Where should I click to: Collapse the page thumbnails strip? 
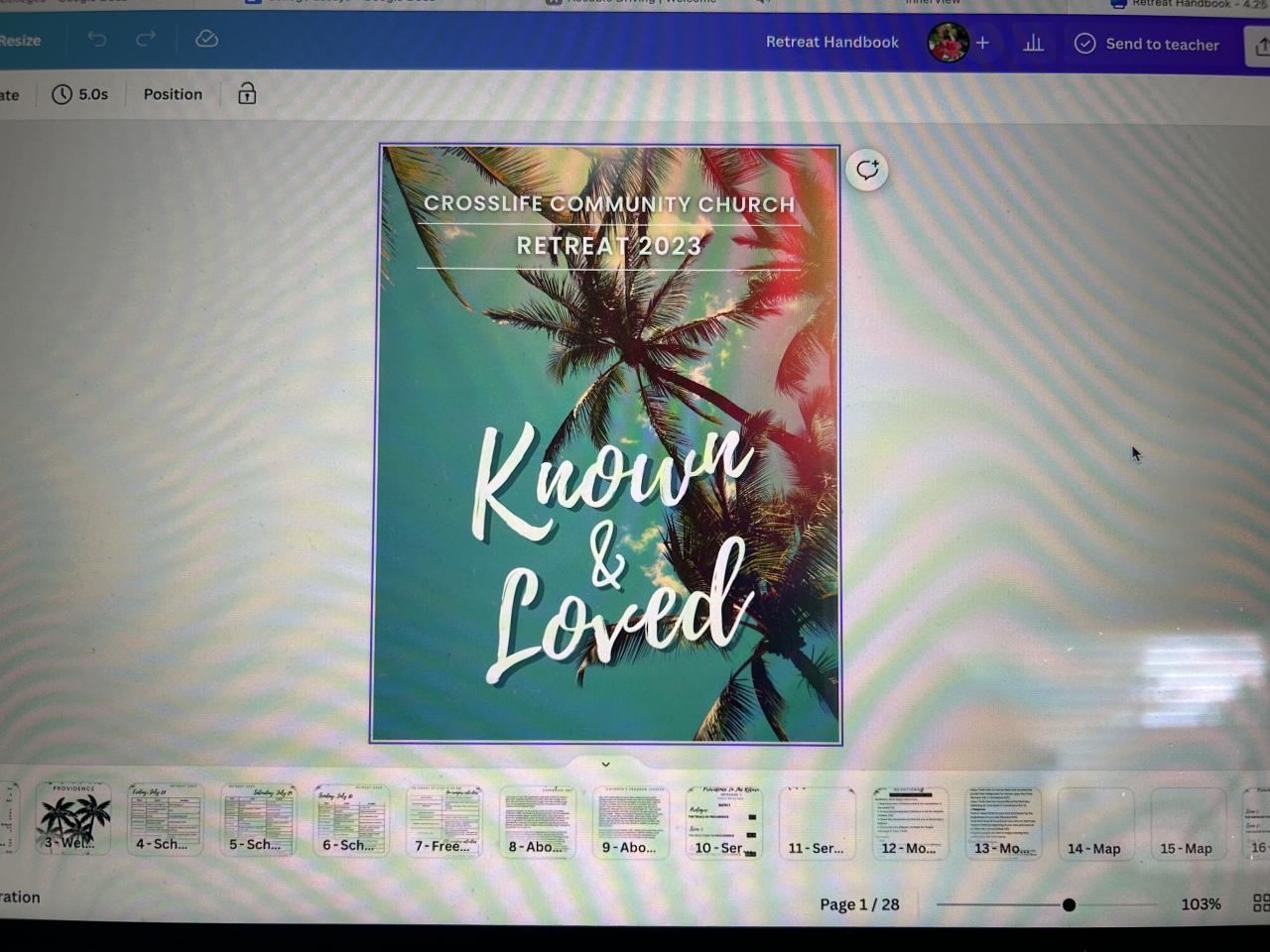pyautogui.click(x=605, y=764)
